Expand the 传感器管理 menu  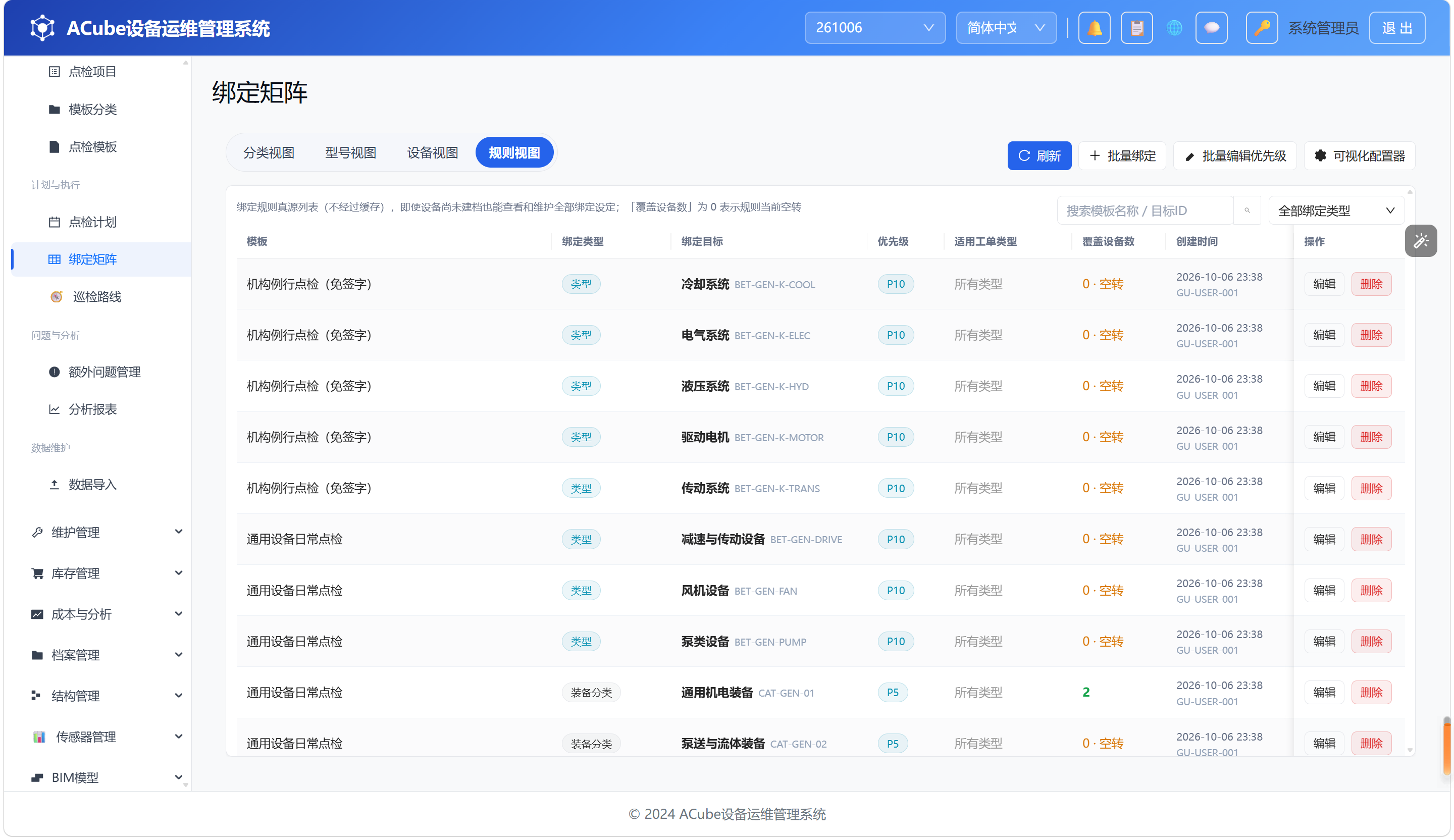pyautogui.click(x=107, y=737)
